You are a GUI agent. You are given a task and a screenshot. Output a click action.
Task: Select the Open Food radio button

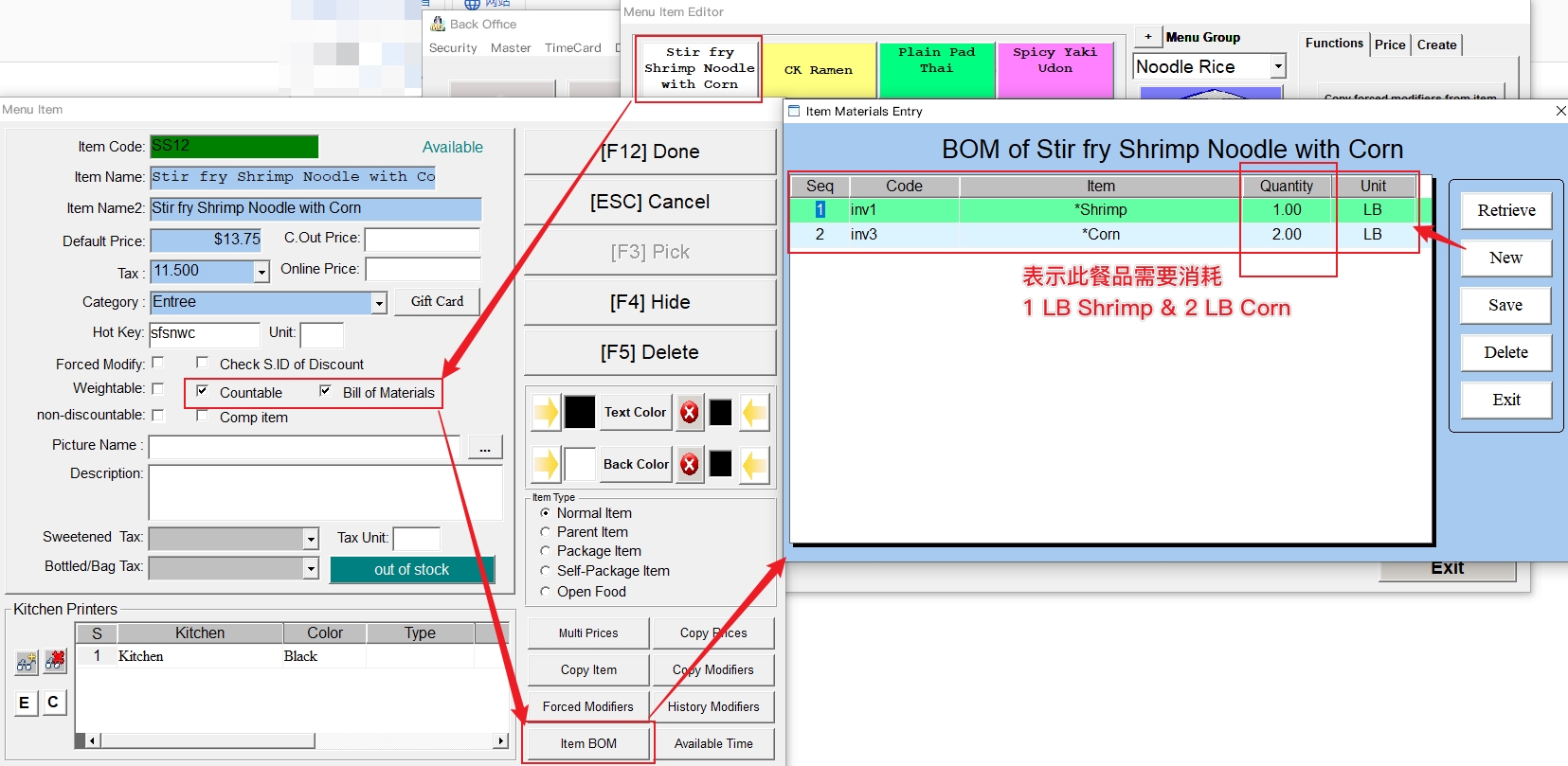pos(545,592)
